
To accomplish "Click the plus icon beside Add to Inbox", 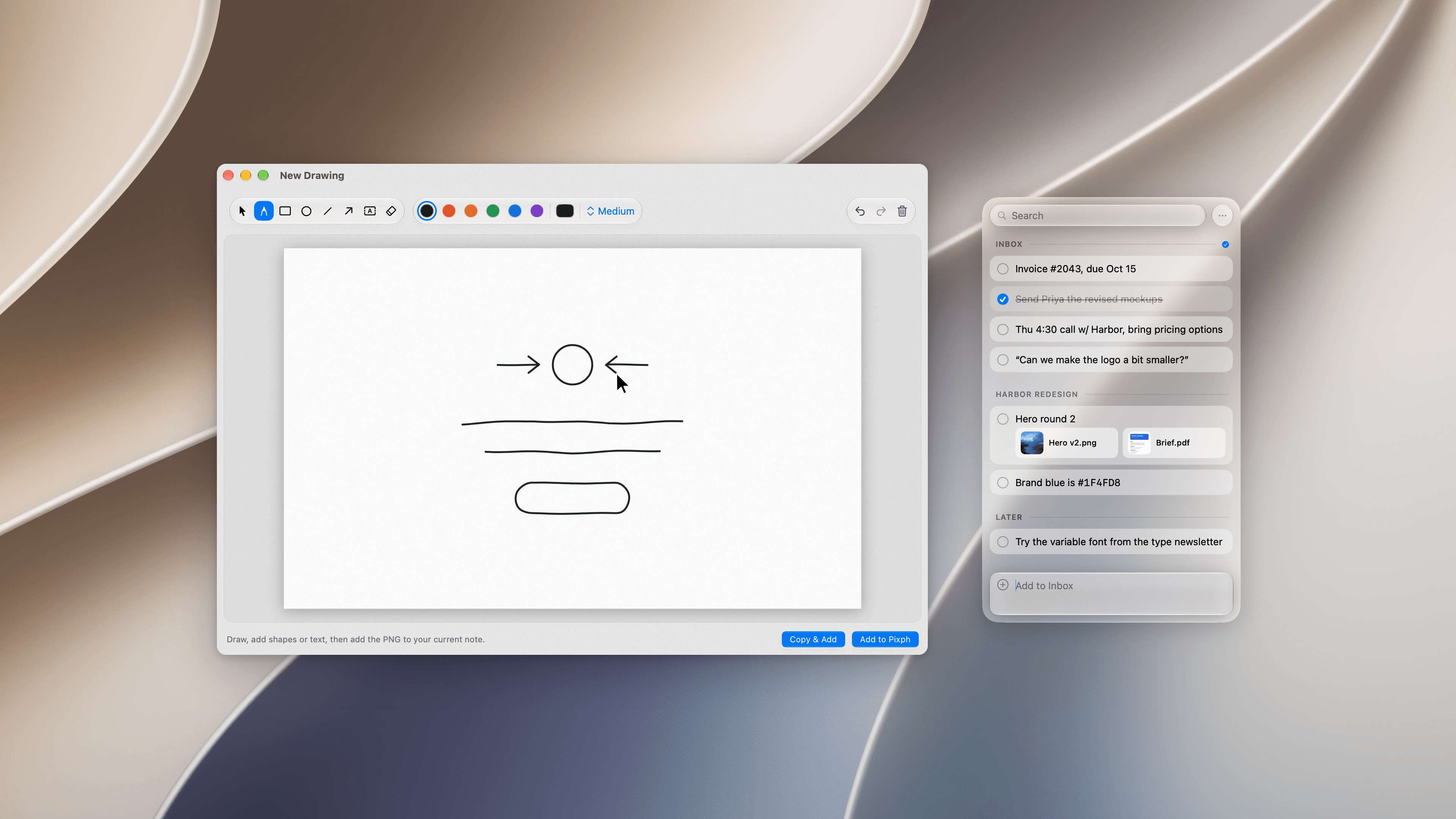I will pos(1003,585).
